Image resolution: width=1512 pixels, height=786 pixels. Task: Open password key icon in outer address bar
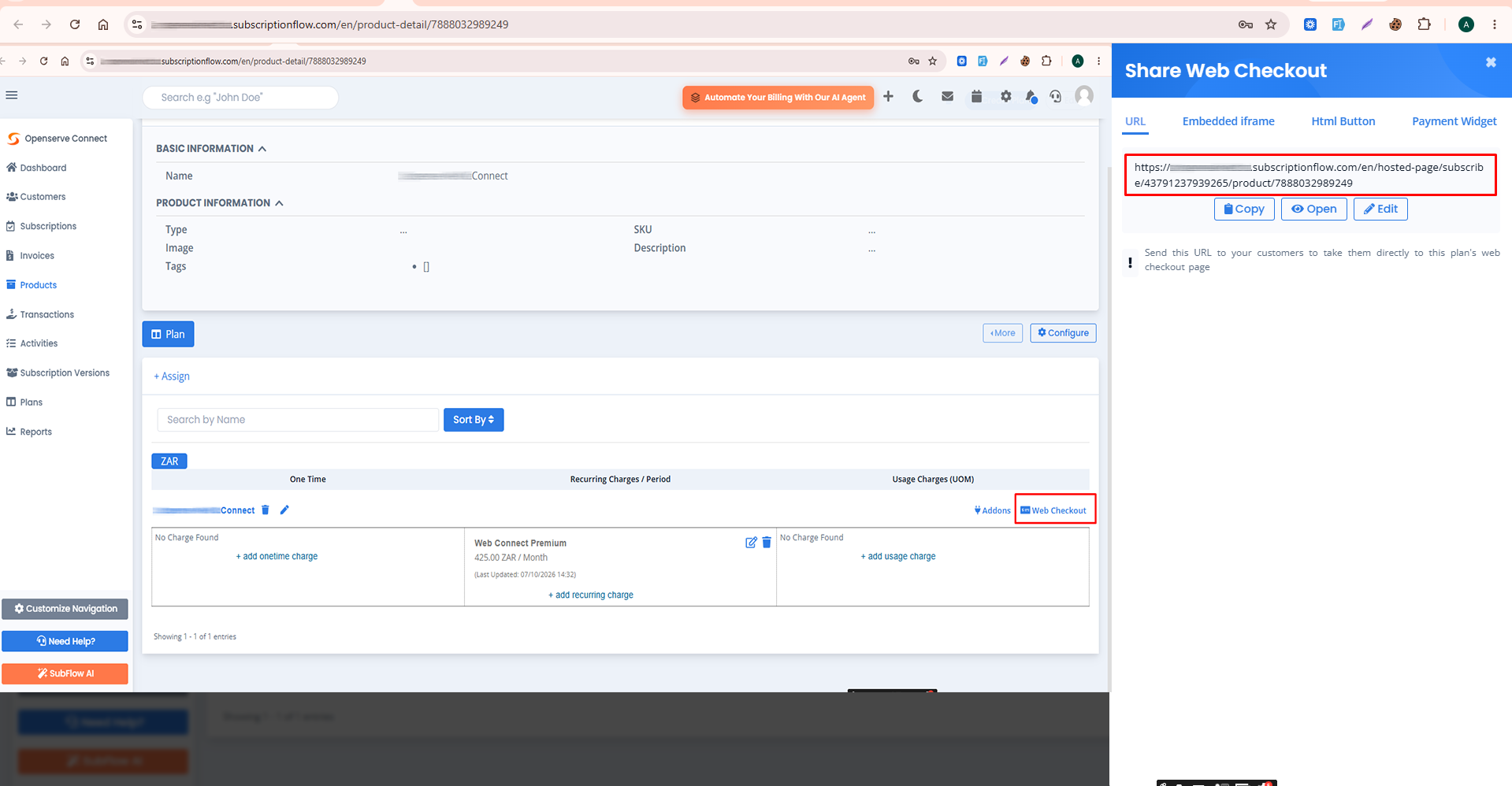1246,24
